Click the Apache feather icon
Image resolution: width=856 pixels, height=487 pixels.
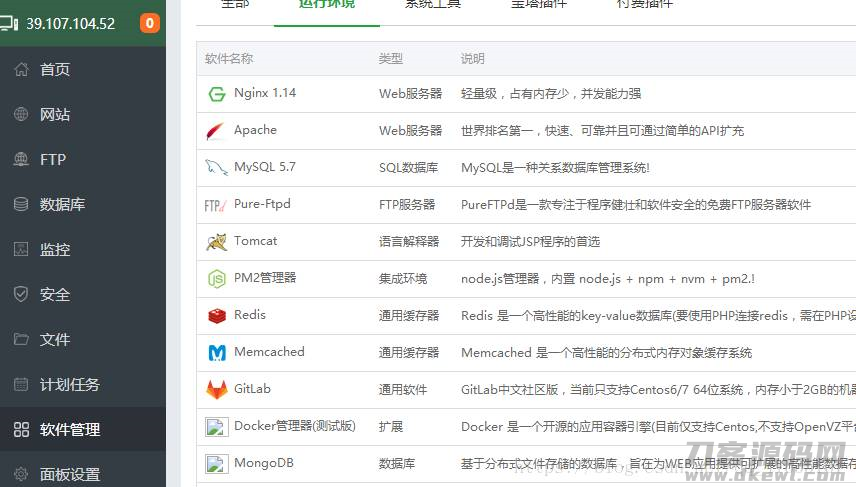pyautogui.click(x=216, y=131)
